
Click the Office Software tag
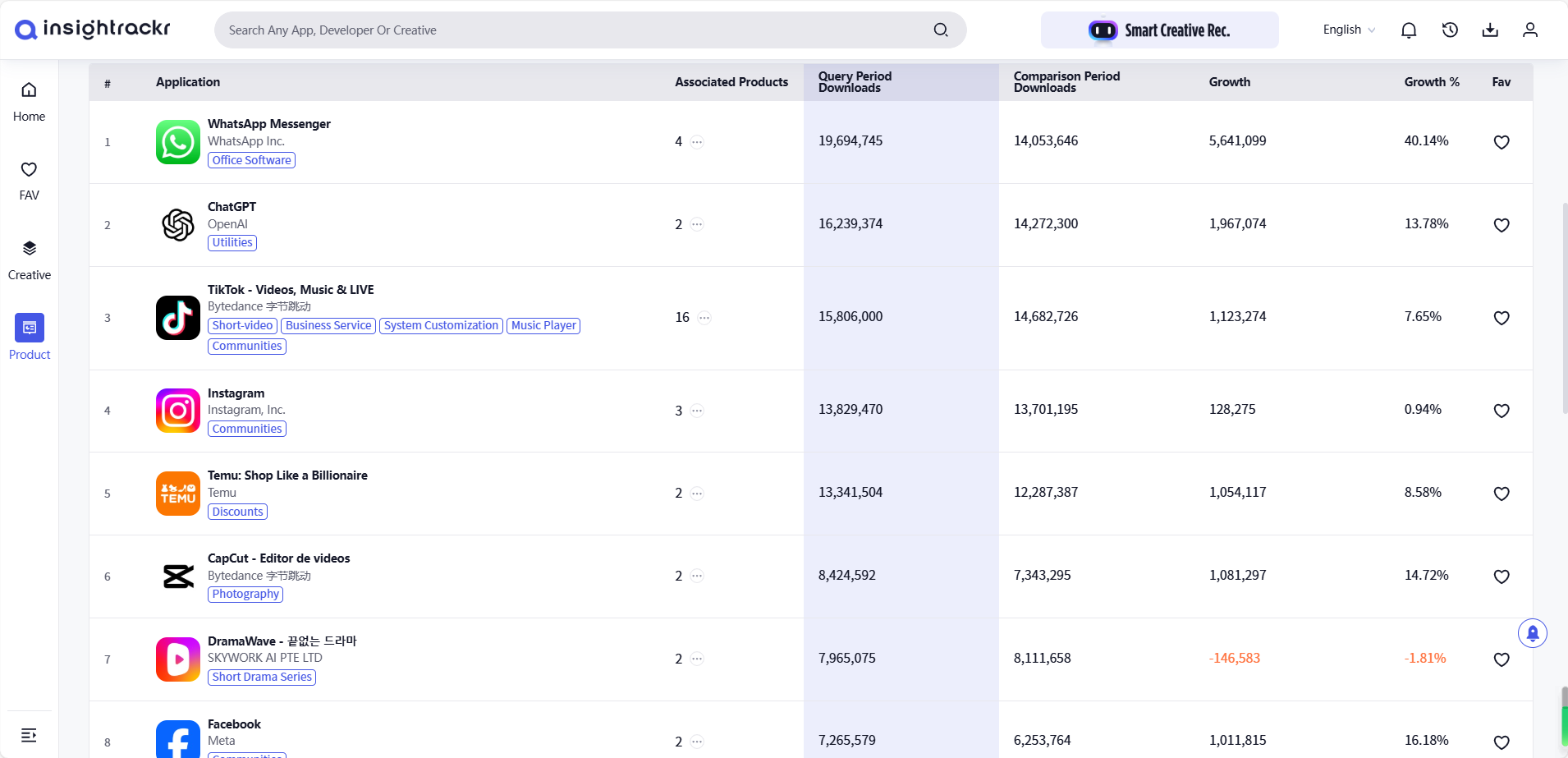[251, 160]
